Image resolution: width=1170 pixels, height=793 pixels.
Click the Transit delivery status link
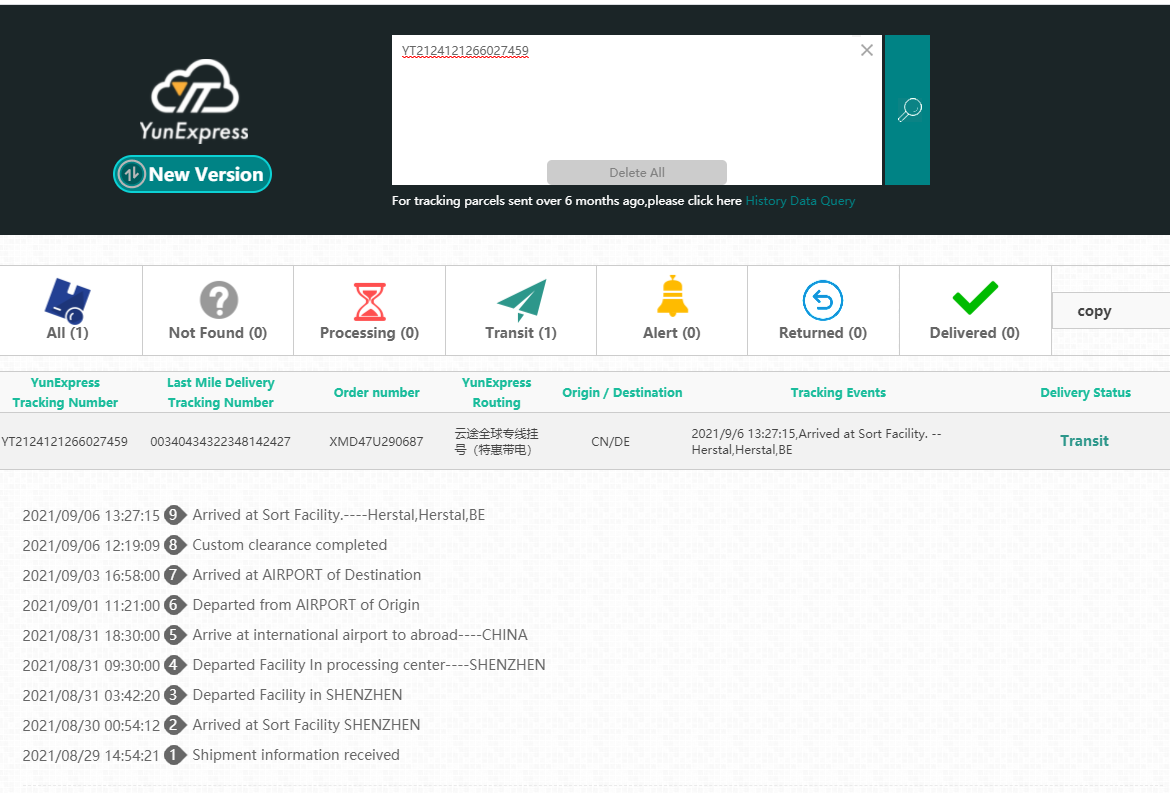click(x=1084, y=441)
